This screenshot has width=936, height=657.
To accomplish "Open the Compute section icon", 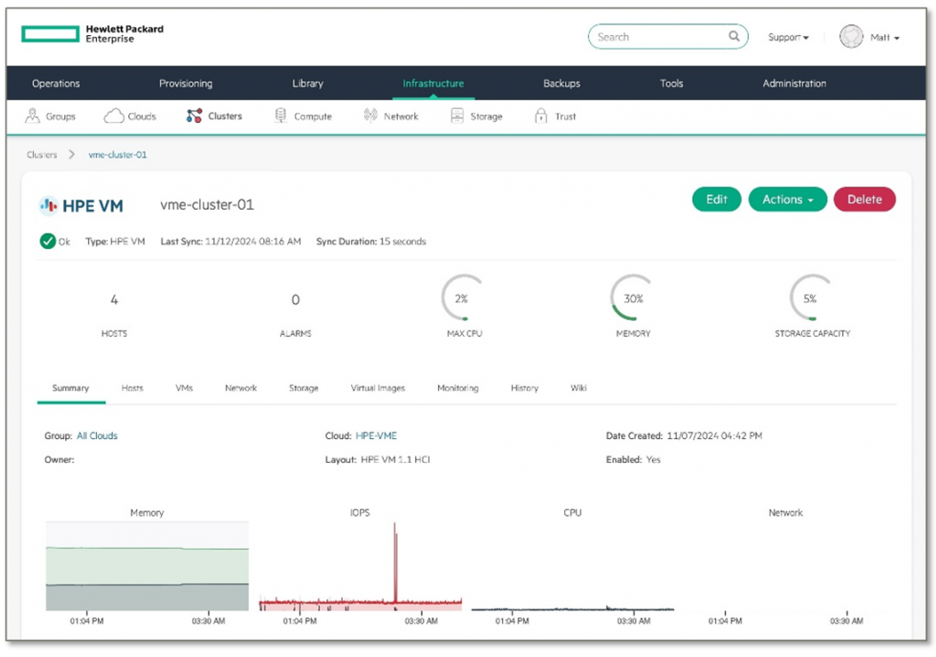I will point(281,116).
